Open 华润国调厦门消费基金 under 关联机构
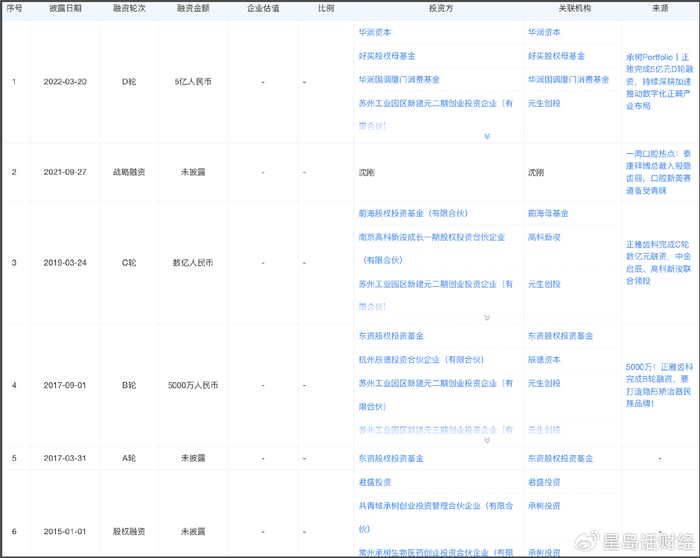 (x=568, y=79)
